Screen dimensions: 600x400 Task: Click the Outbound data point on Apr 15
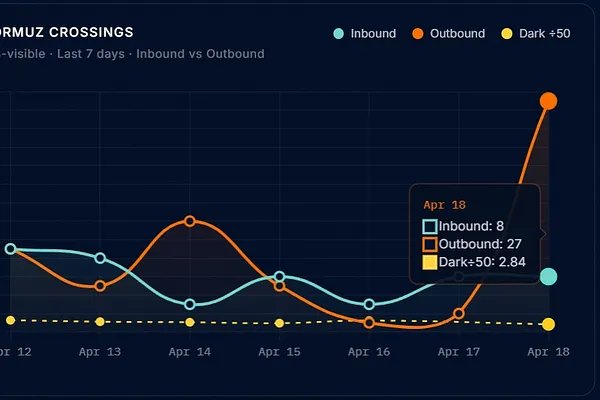tap(280, 287)
